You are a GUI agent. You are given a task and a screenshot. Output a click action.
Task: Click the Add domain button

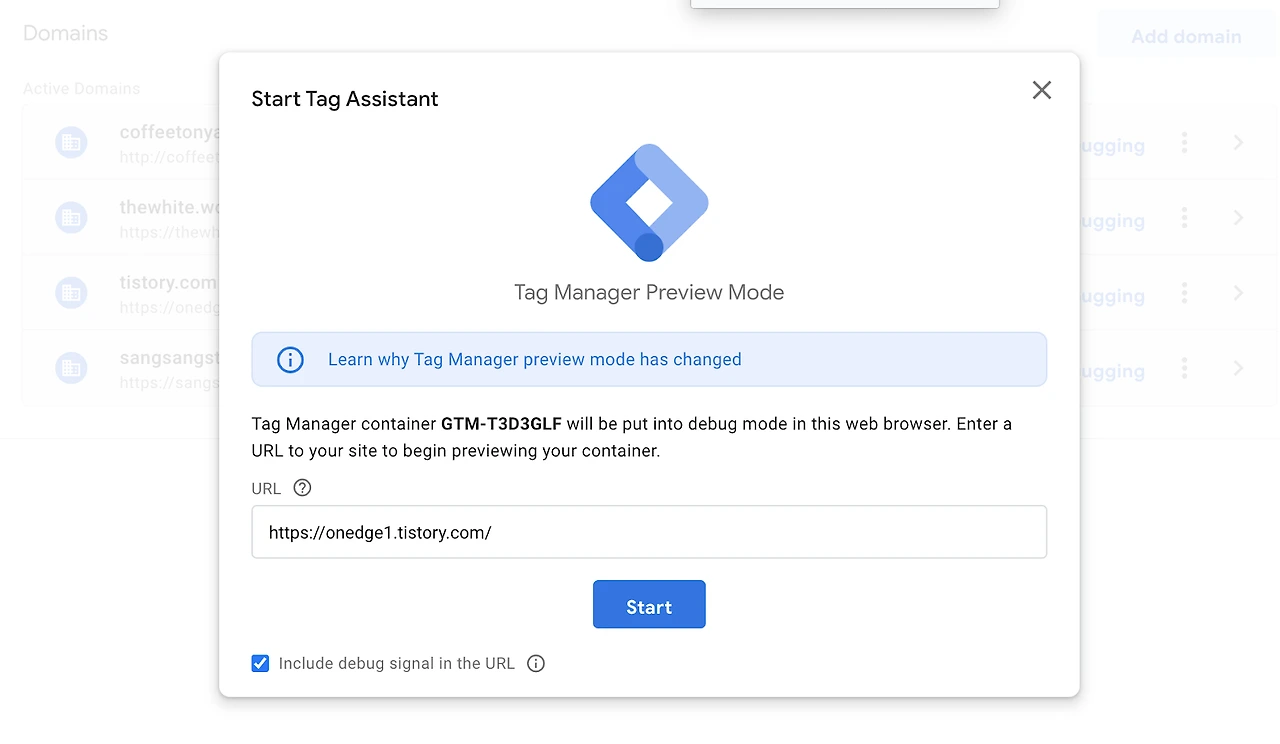1186,37
